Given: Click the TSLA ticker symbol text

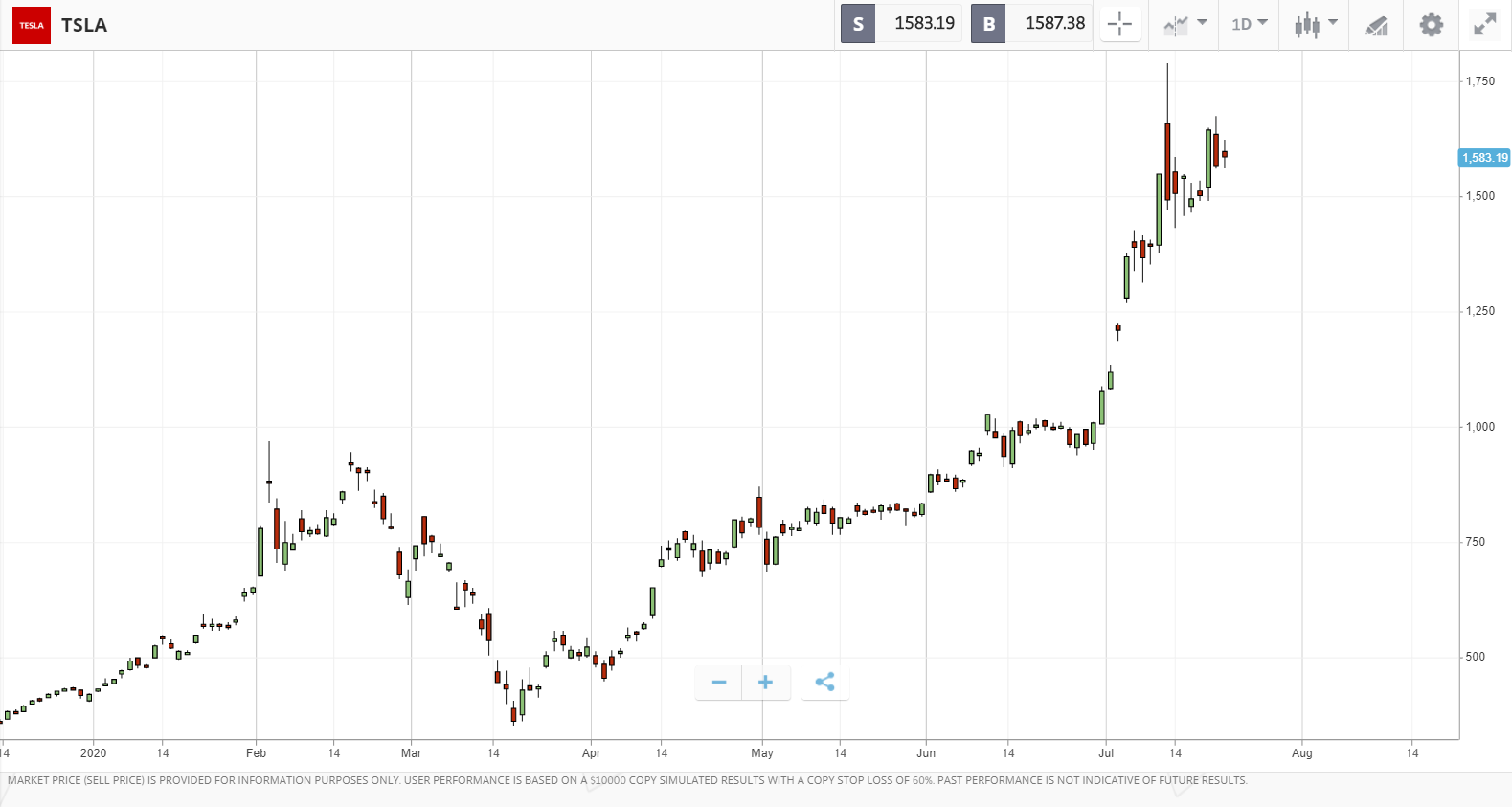Looking at the screenshot, I should (84, 25).
